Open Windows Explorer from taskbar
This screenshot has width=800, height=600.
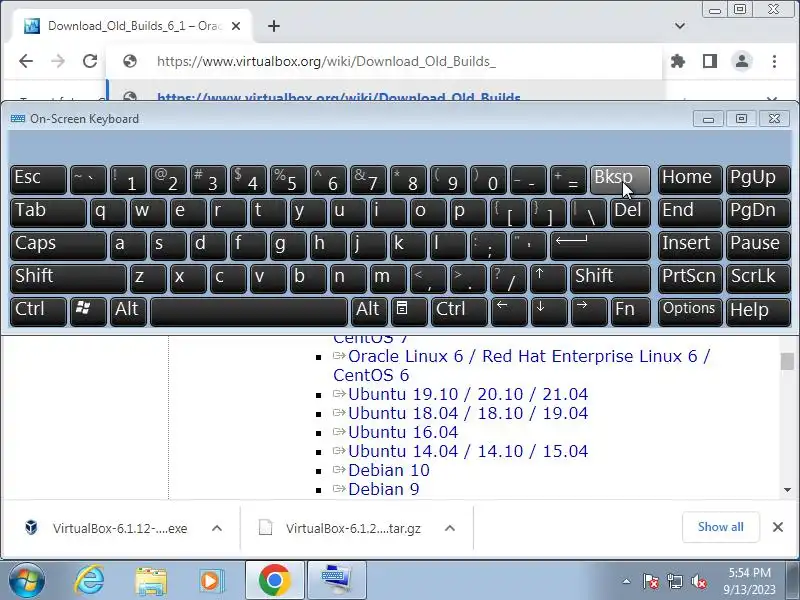point(151,581)
